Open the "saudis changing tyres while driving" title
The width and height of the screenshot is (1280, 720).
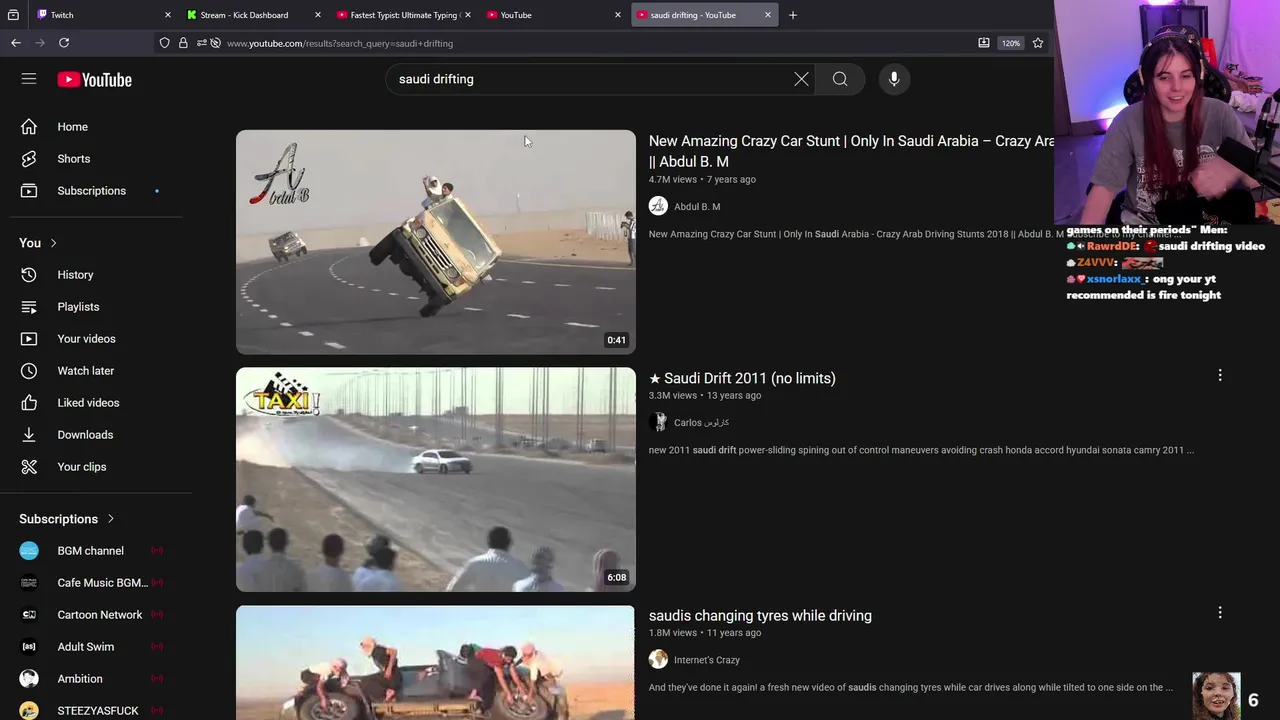[760, 616]
